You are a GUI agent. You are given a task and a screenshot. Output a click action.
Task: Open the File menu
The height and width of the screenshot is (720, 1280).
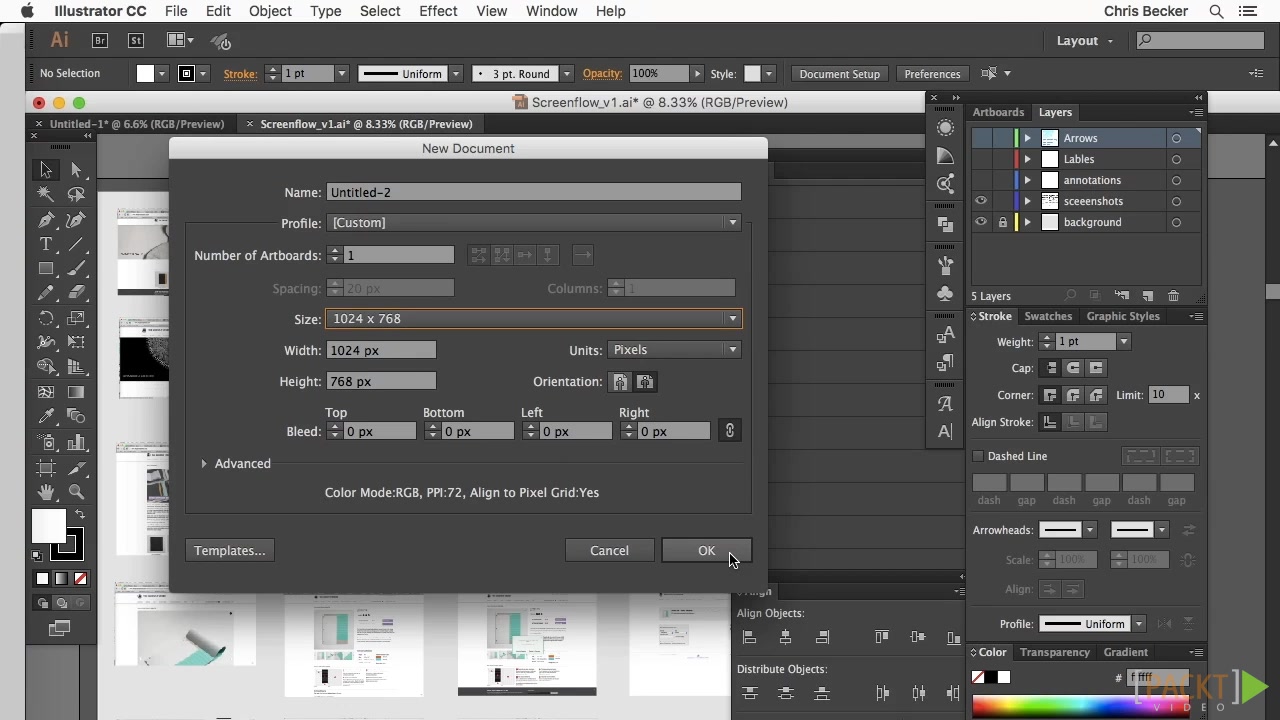click(x=176, y=11)
